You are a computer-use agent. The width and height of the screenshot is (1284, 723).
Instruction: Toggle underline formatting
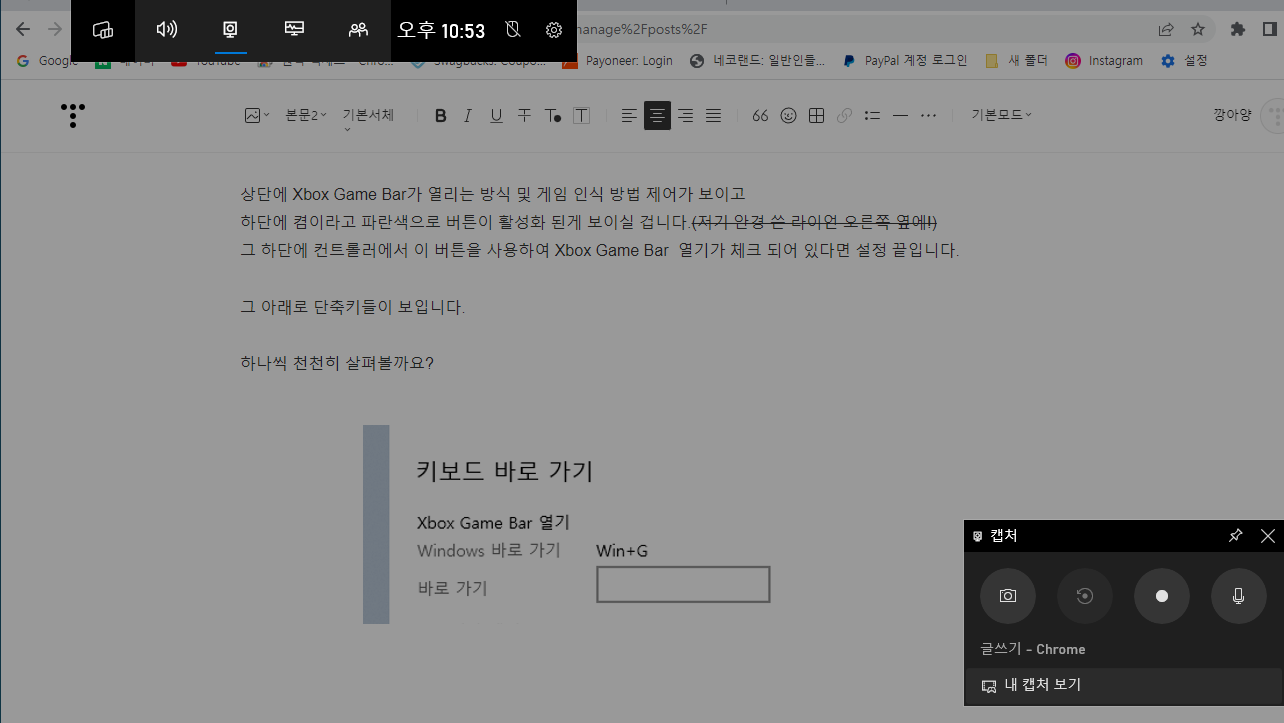[x=496, y=116]
